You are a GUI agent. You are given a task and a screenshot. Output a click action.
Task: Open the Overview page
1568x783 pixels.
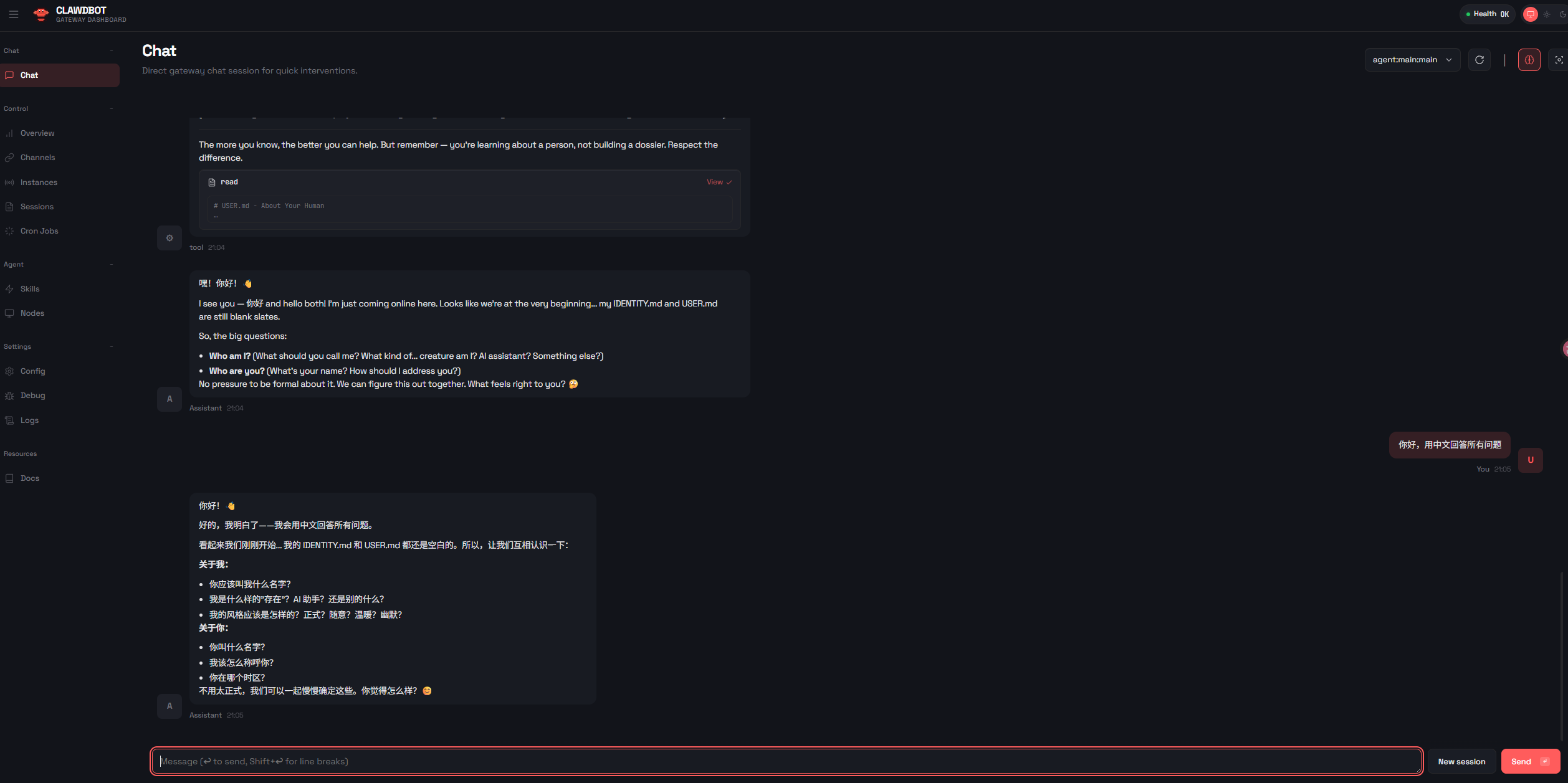[37, 133]
